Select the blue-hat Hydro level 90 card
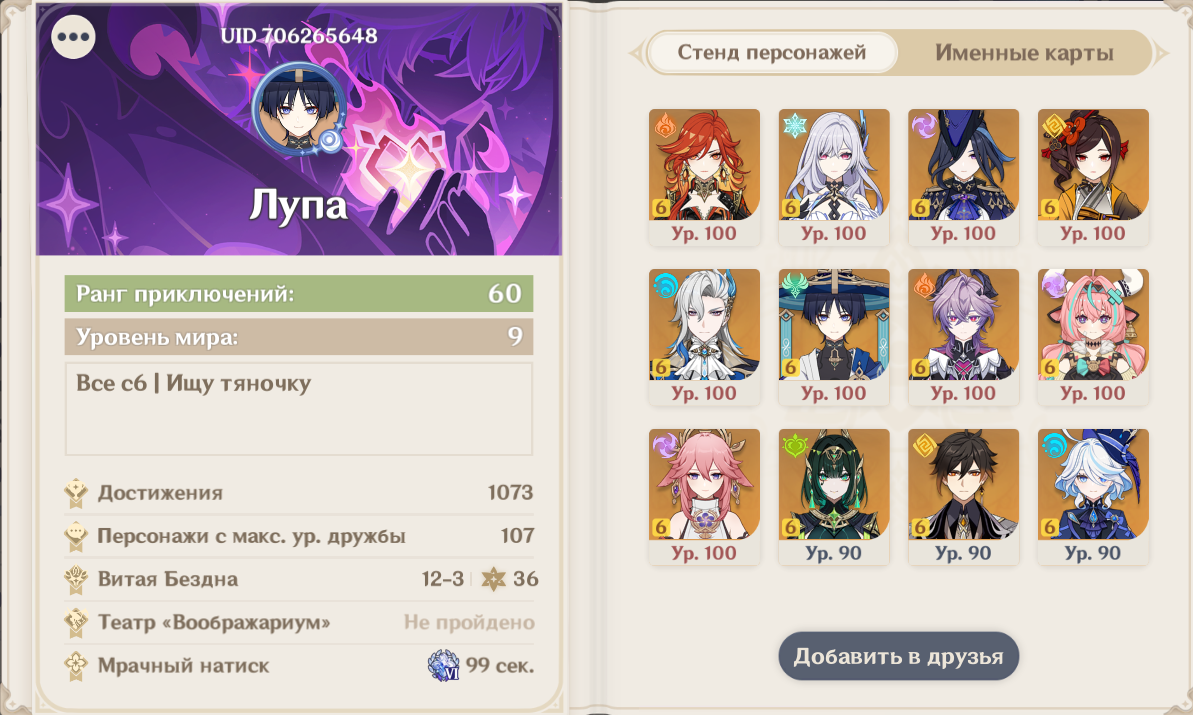Viewport: 1193px width, 715px height. point(1093,497)
